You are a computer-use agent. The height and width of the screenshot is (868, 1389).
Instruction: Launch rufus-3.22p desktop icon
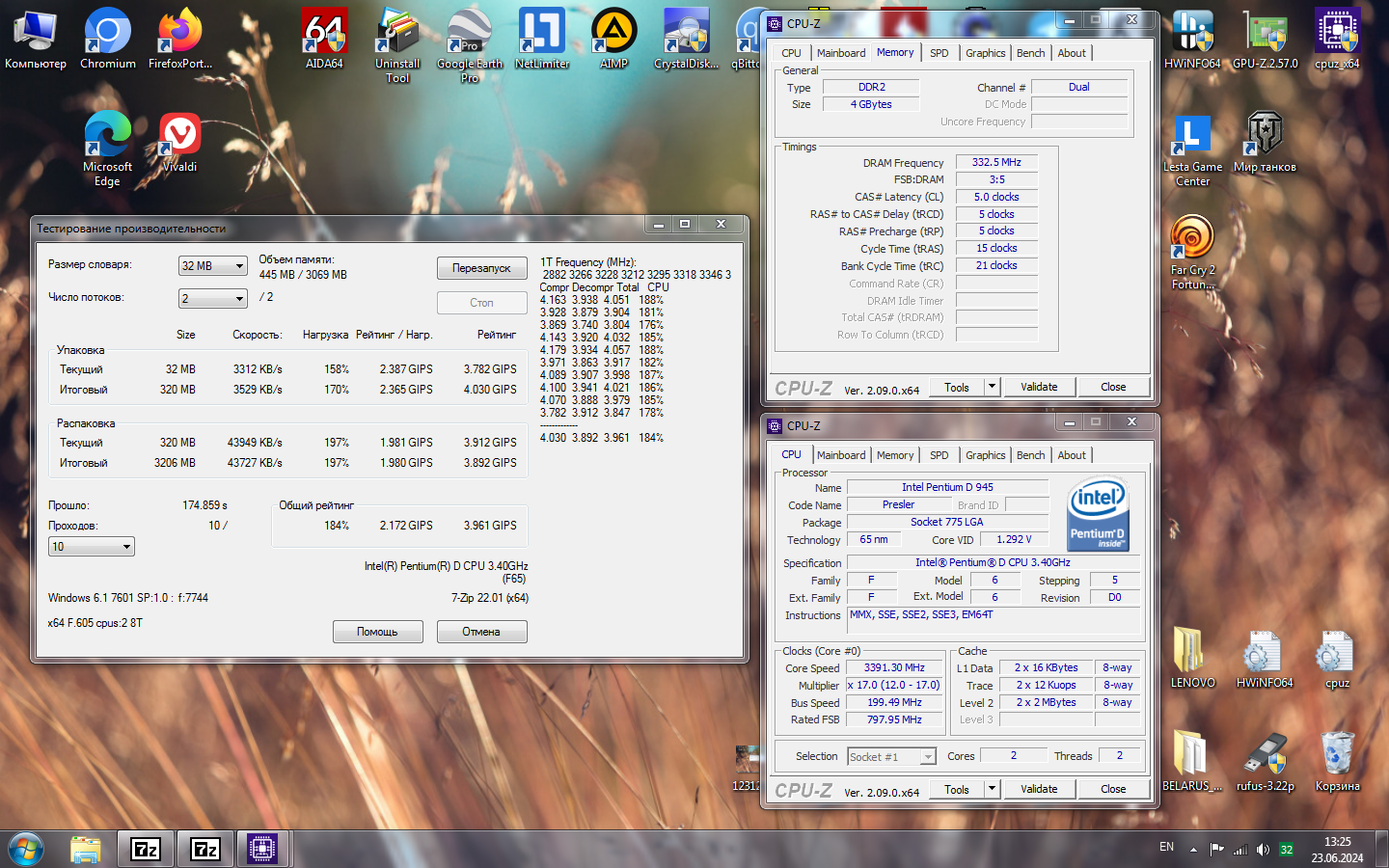[x=1265, y=762]
